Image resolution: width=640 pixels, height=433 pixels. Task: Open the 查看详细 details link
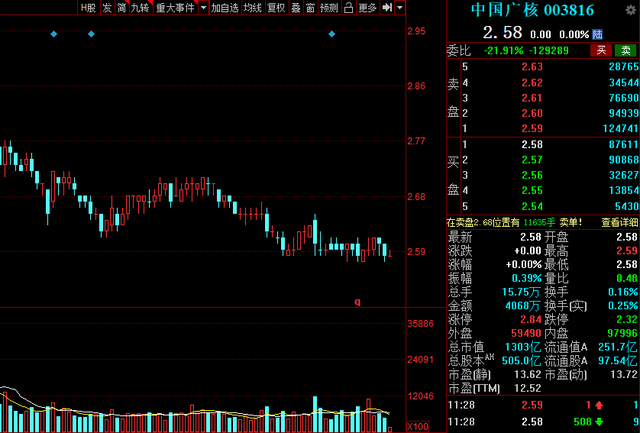[619, 222]
